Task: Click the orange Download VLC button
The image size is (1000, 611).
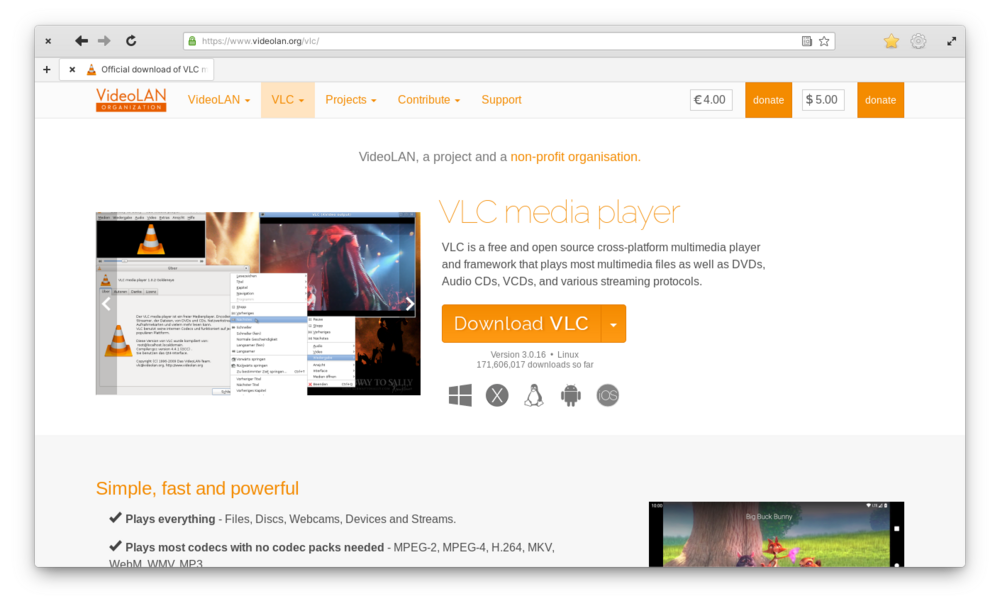Action: (x=520, y=323)
